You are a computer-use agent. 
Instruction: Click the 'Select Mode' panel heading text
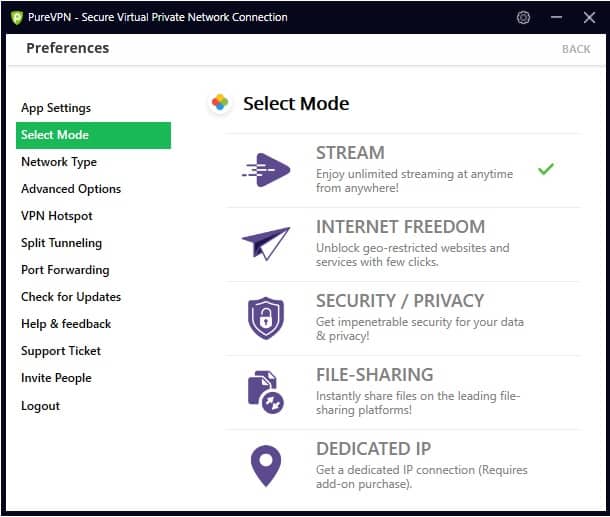(296, 103)
